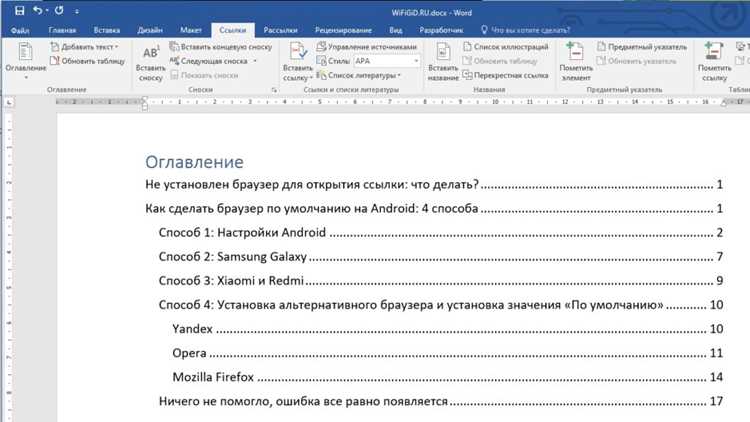The height and width of the screenshot is (422, 750).
Task: Redo the last action
Action: (x=59, y=11)
